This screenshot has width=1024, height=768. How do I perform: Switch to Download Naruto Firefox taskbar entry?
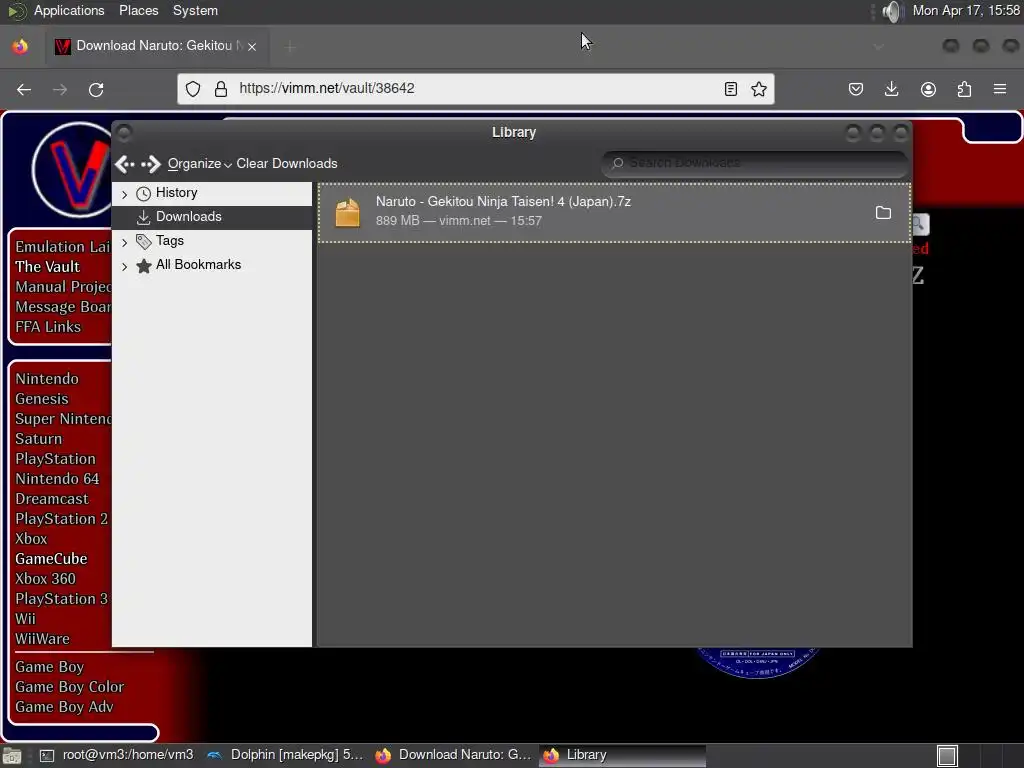point(453,755)
